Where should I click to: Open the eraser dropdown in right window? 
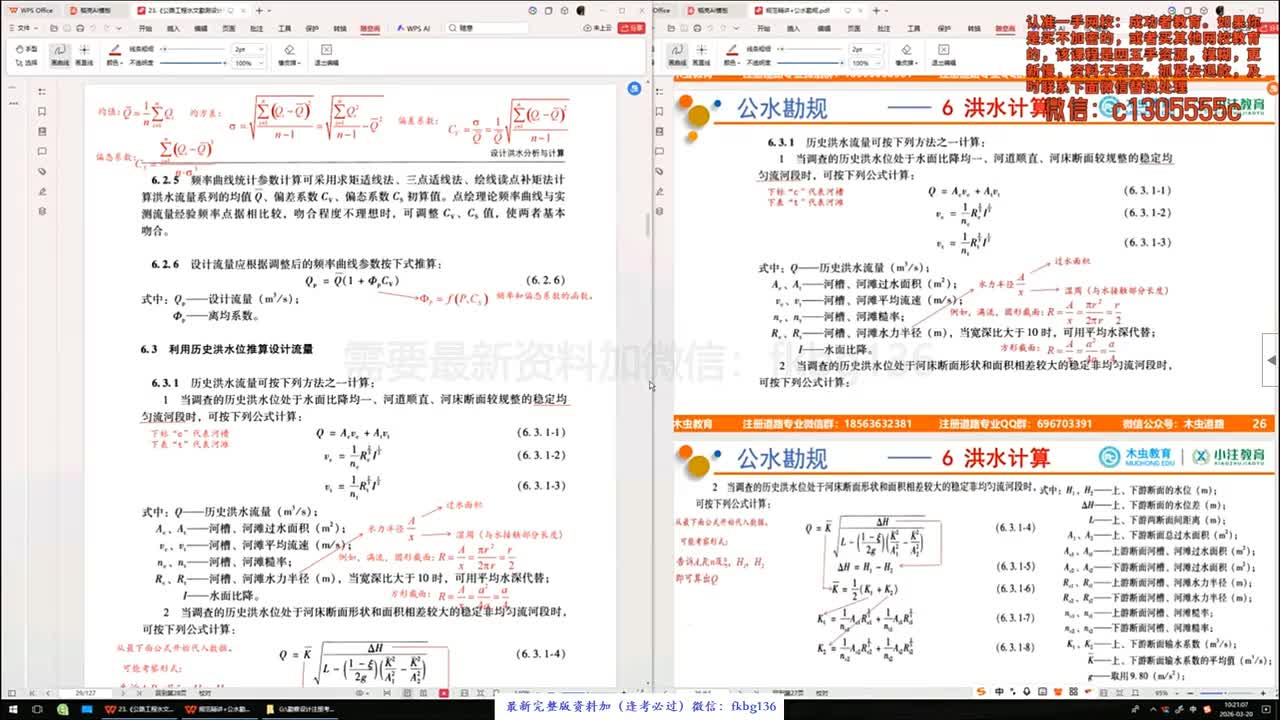pos(907,55)
